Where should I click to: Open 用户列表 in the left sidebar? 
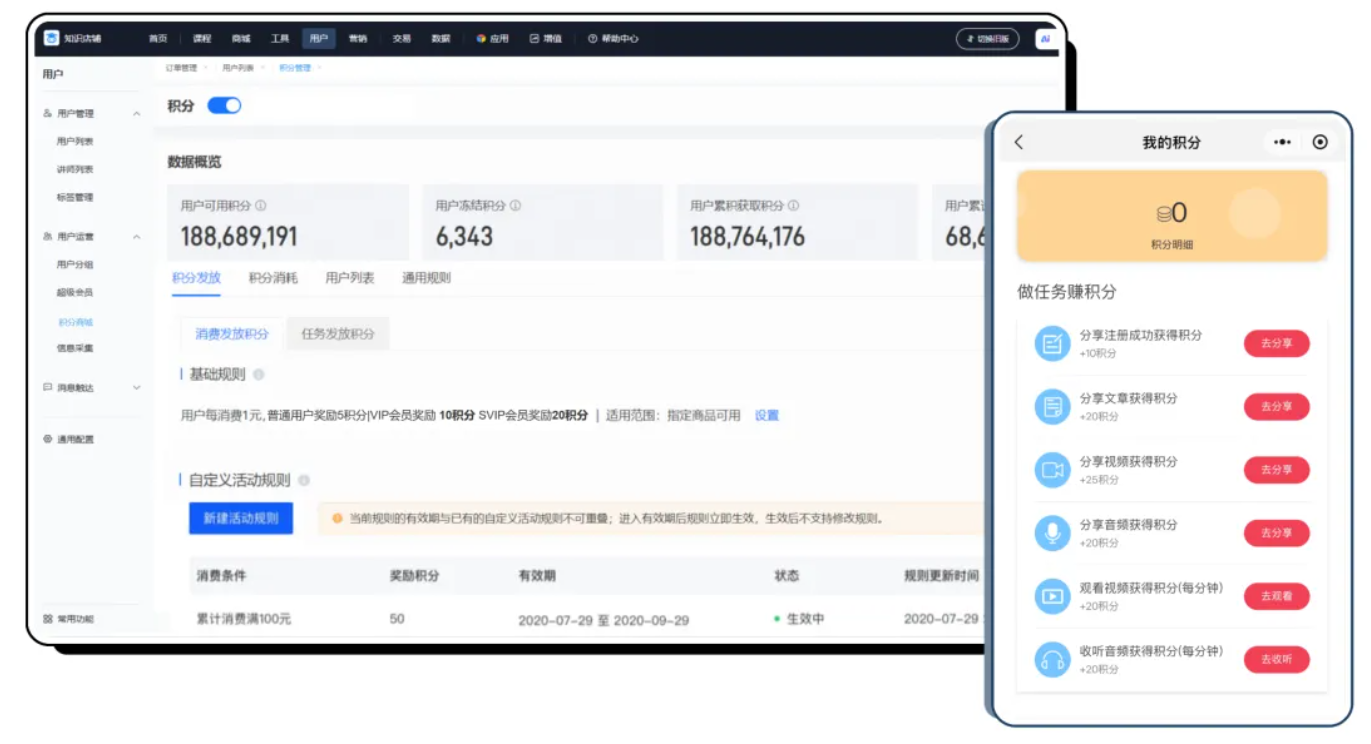75,142
